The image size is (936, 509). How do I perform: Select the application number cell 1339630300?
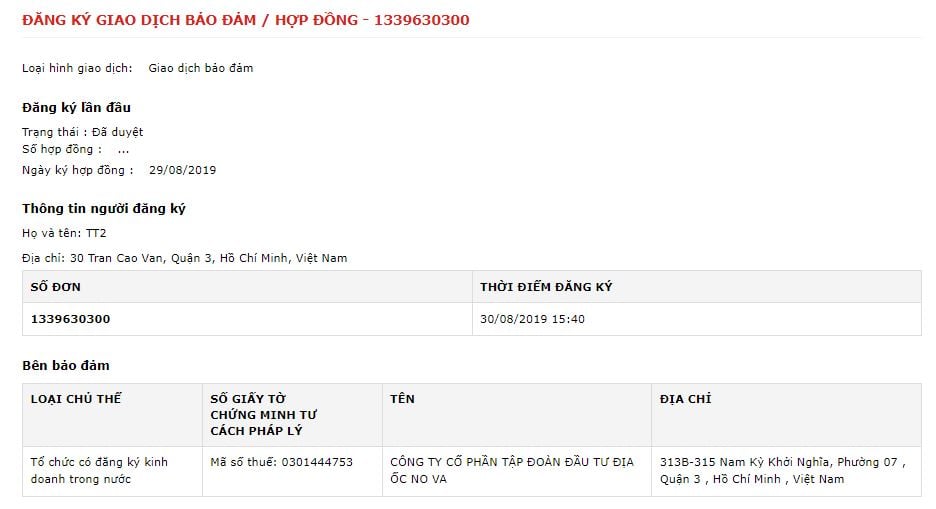71,319
